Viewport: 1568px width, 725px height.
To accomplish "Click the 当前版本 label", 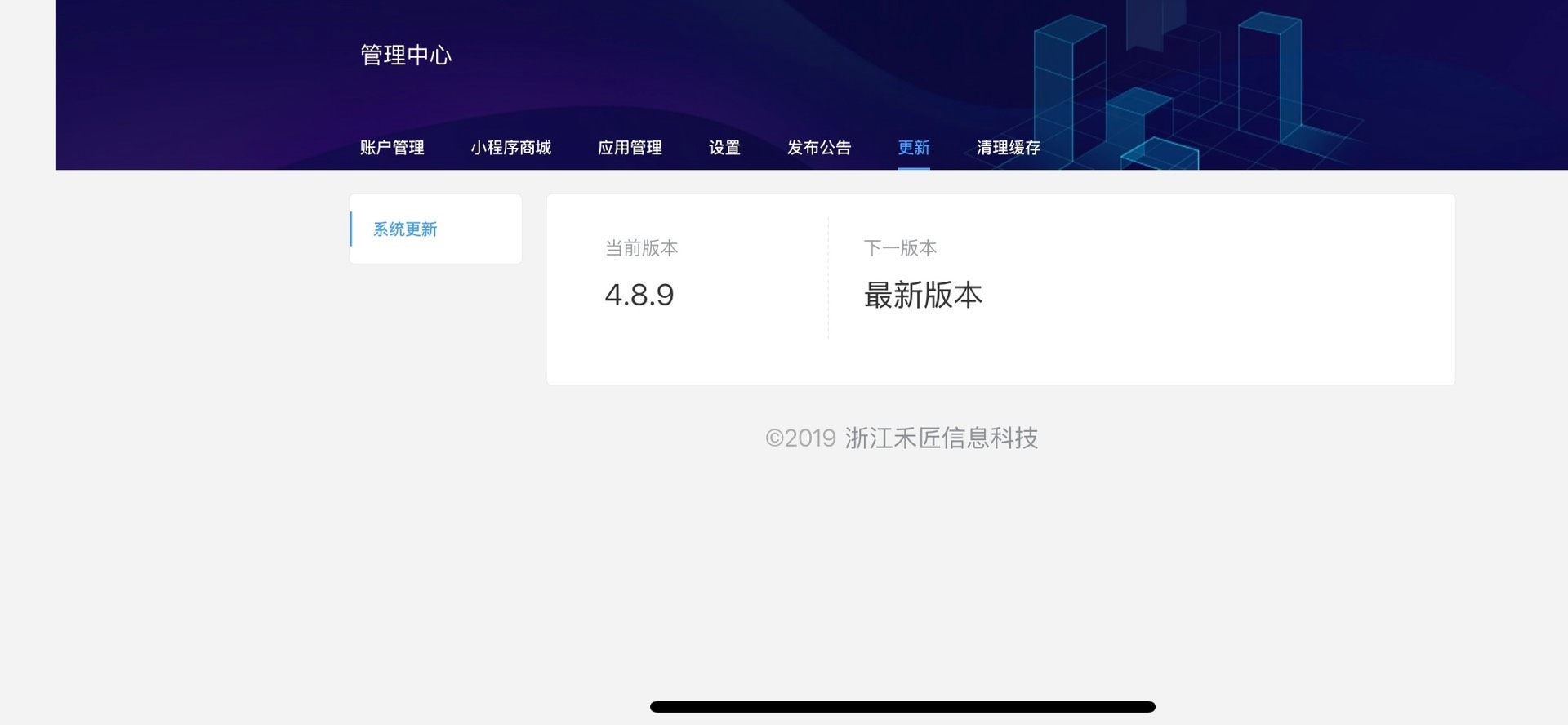I will [x=641, y=248].
